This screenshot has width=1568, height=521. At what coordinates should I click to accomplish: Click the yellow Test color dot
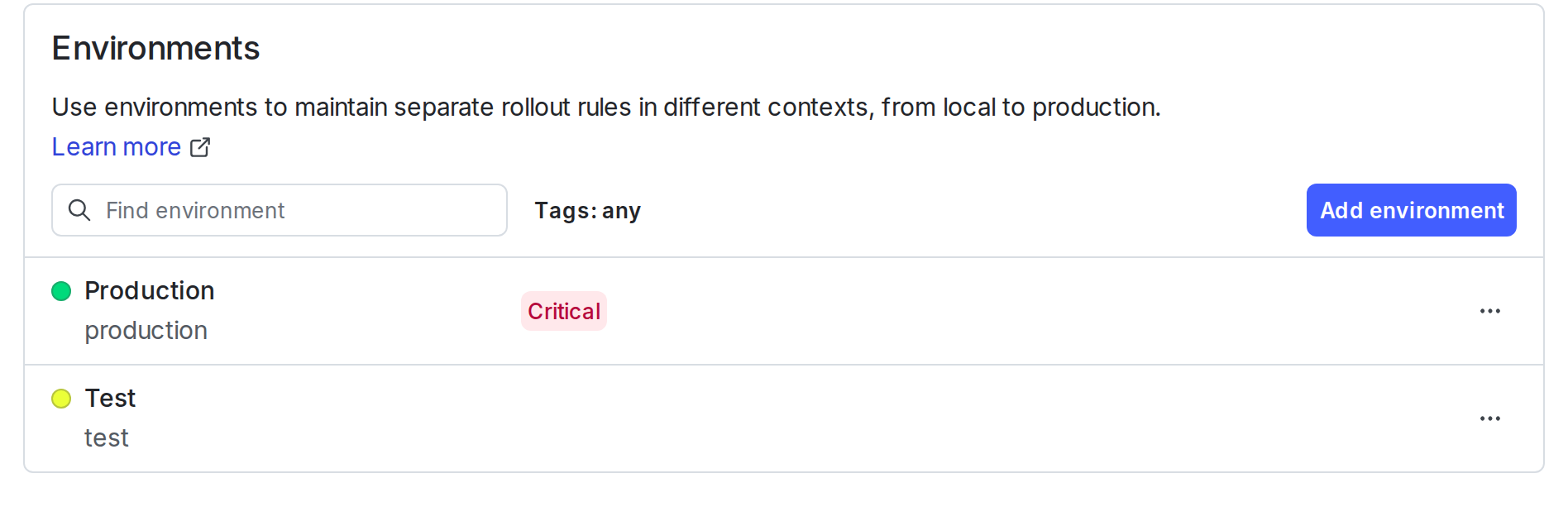61,399
